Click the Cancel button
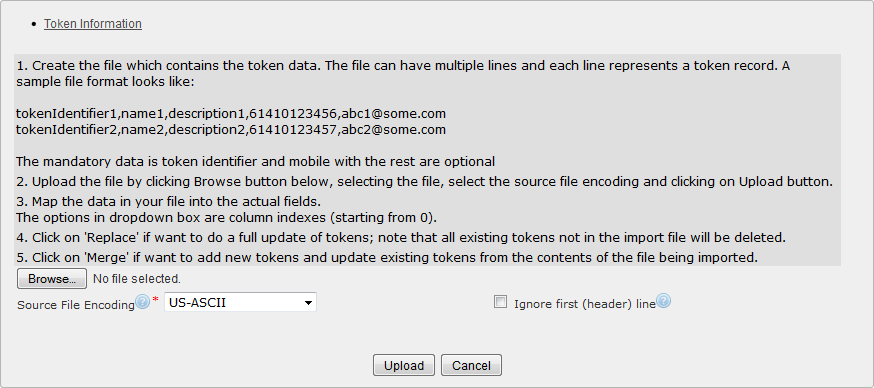874x388 pixels. tap(472, 366)
